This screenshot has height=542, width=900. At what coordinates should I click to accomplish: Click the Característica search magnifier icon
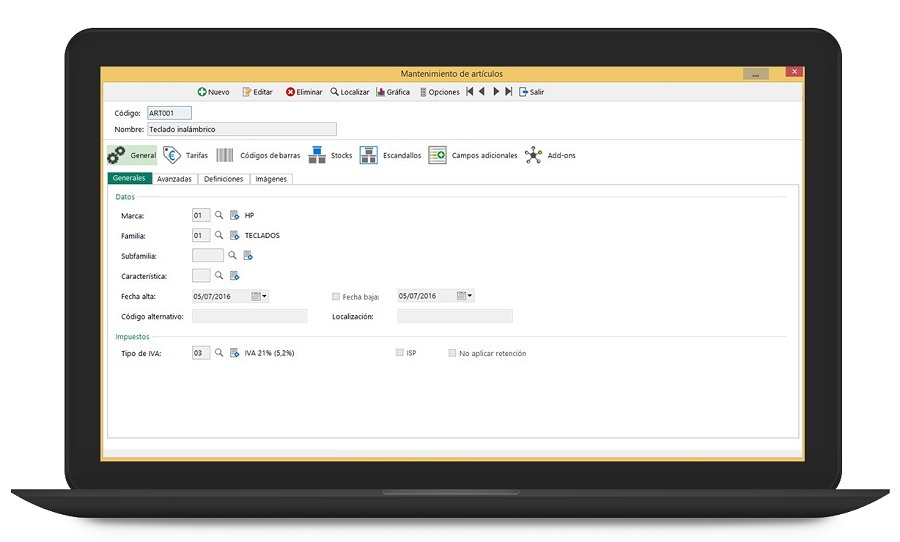click(219, 276)
